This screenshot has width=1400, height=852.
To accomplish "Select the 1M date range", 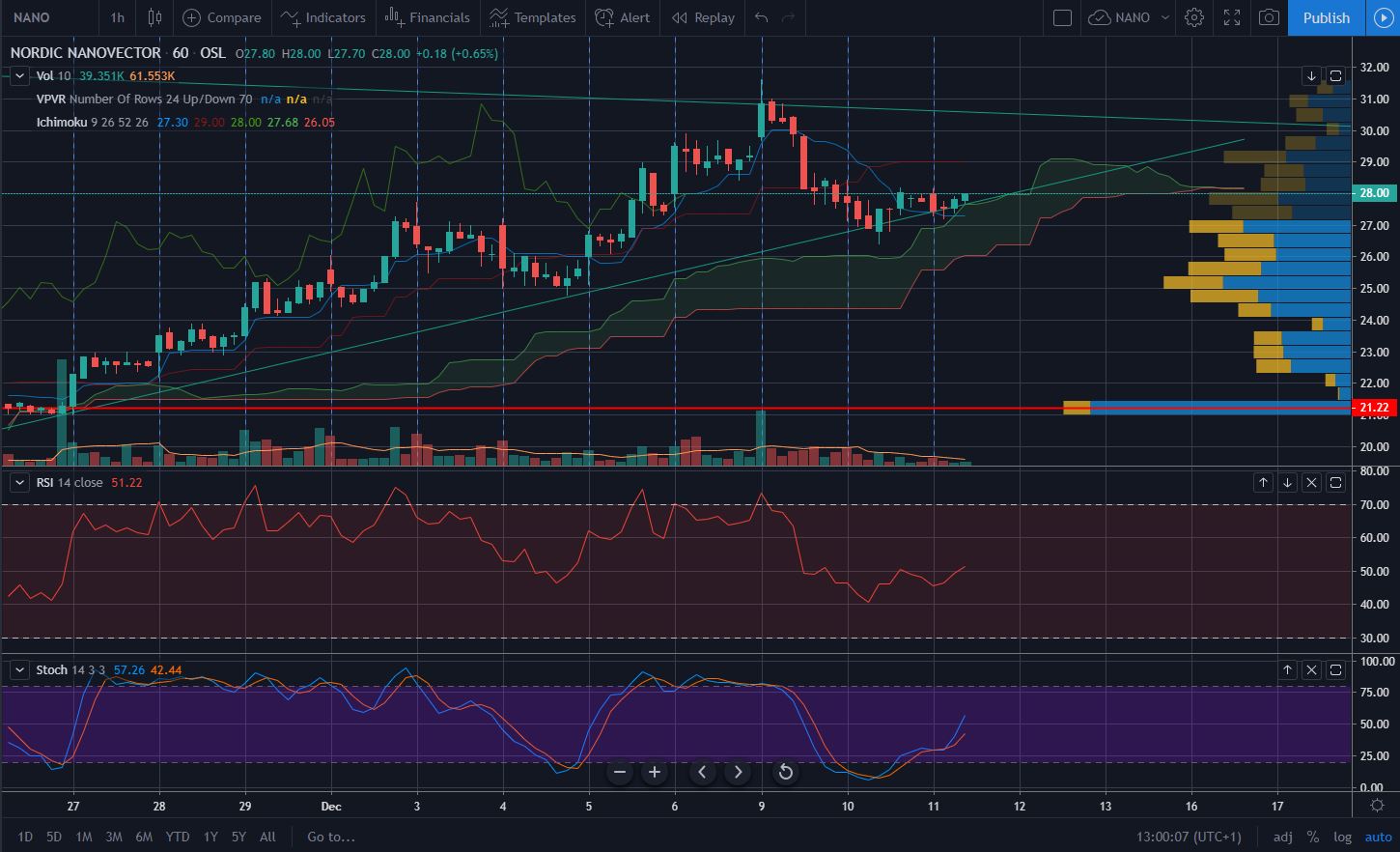I will (84, 837).
